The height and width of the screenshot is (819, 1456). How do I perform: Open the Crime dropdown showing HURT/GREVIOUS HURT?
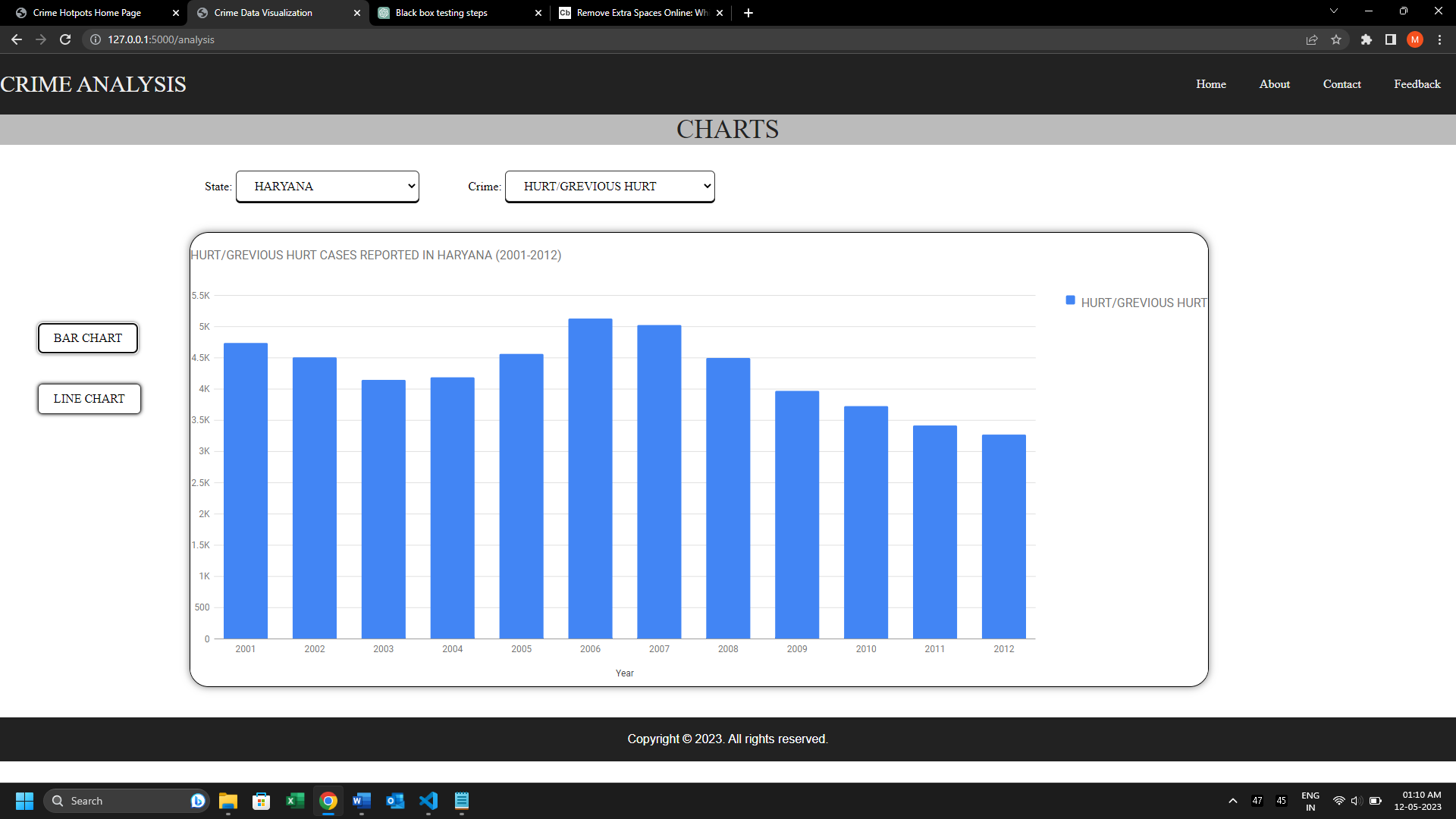(609, 186)
